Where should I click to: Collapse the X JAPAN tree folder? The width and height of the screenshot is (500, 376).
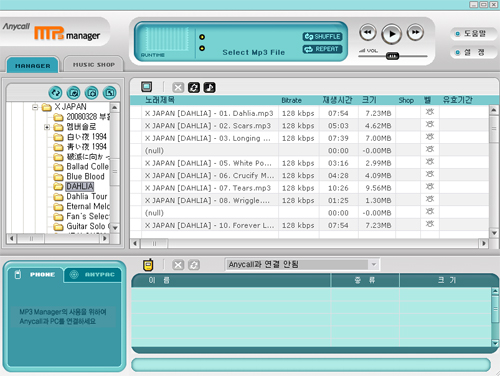tap(35, 107)
